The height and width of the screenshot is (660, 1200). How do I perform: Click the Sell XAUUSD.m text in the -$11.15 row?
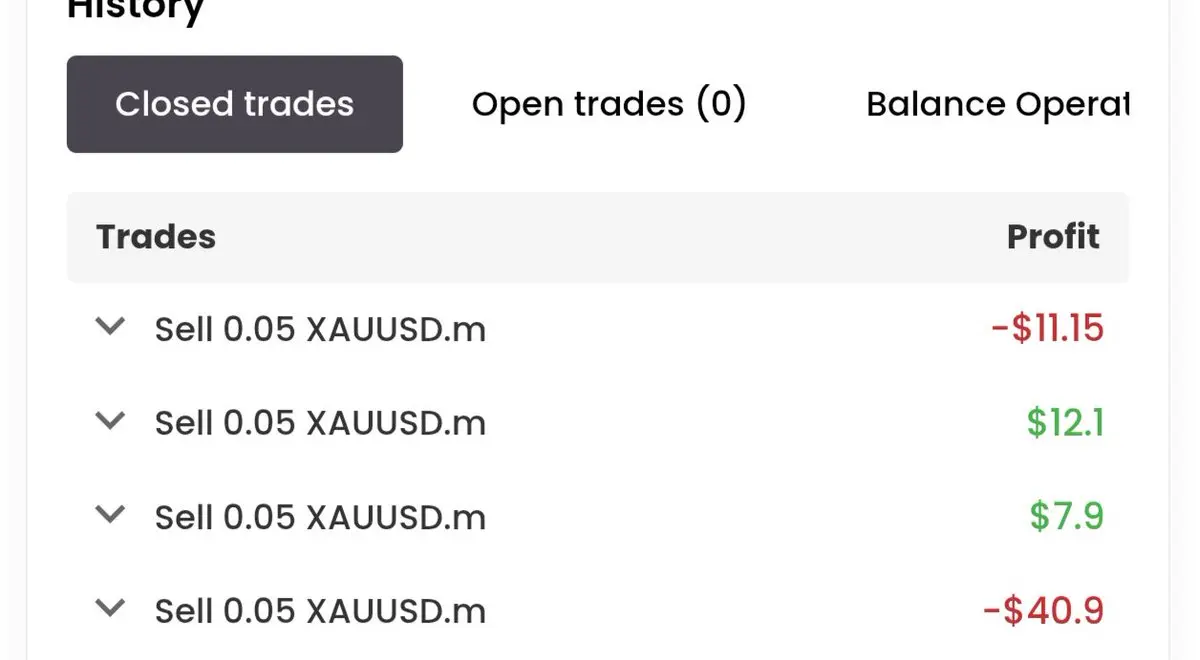point(320,329)
